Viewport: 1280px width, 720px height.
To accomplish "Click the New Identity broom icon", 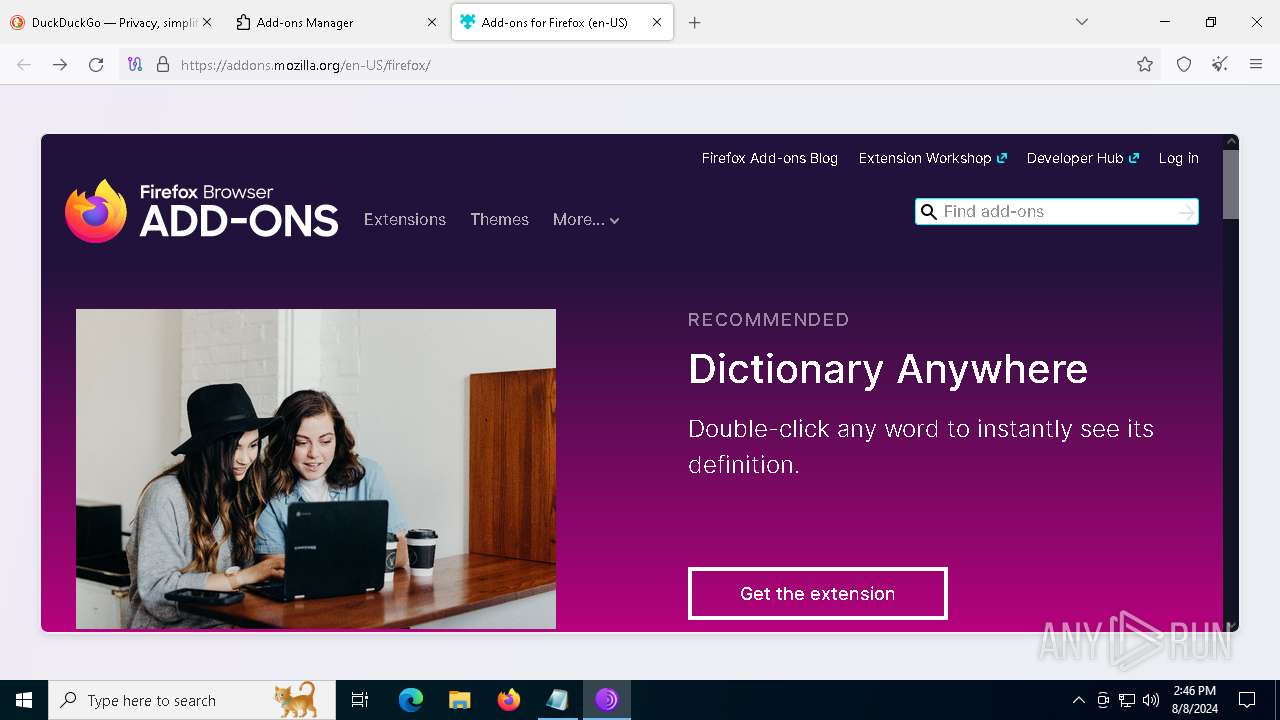I will click(x=1220, y=65).
